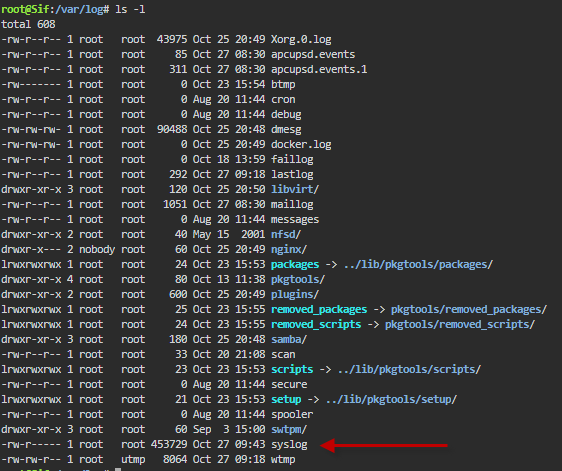Click the syslog size value 453729
Image resolution: width=562 pixels, height=471 pixels.
pos(169,444)
